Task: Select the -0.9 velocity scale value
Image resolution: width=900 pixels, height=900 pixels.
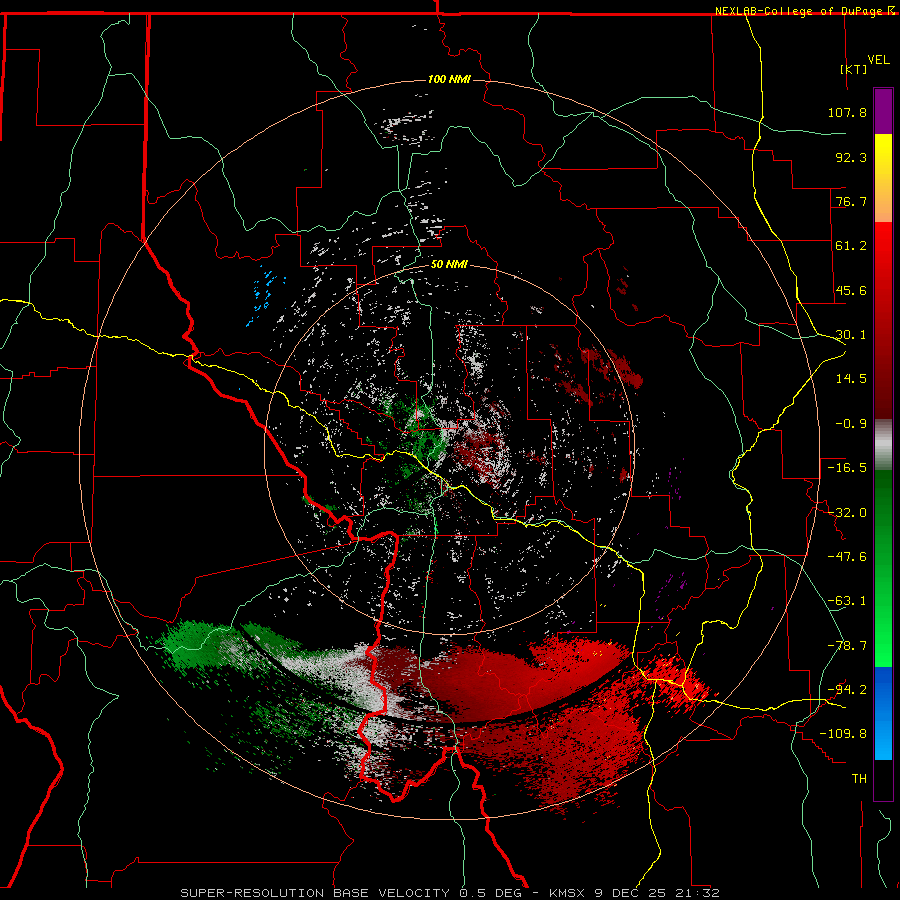Action: (851, 424)
